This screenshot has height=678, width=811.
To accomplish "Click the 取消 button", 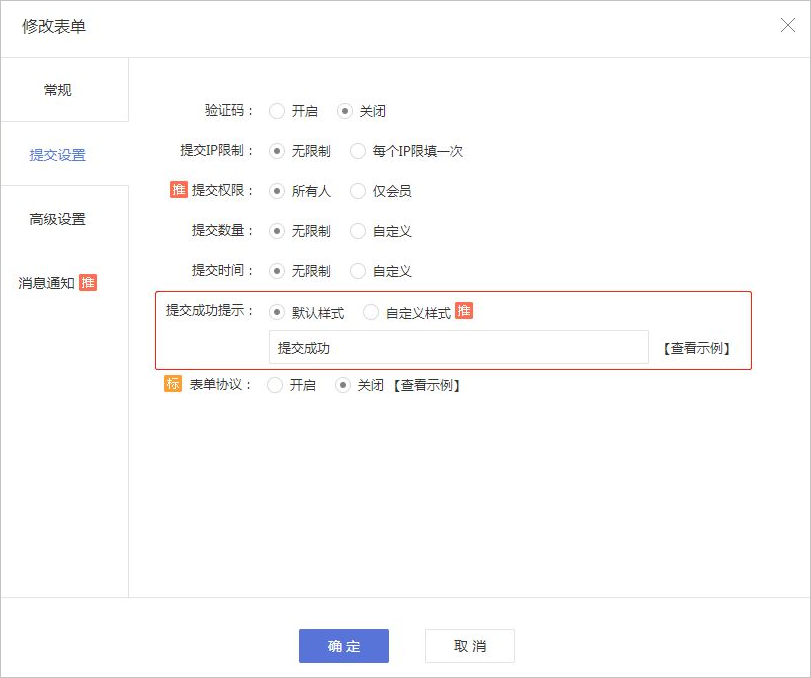I will [x=470, y=646].
